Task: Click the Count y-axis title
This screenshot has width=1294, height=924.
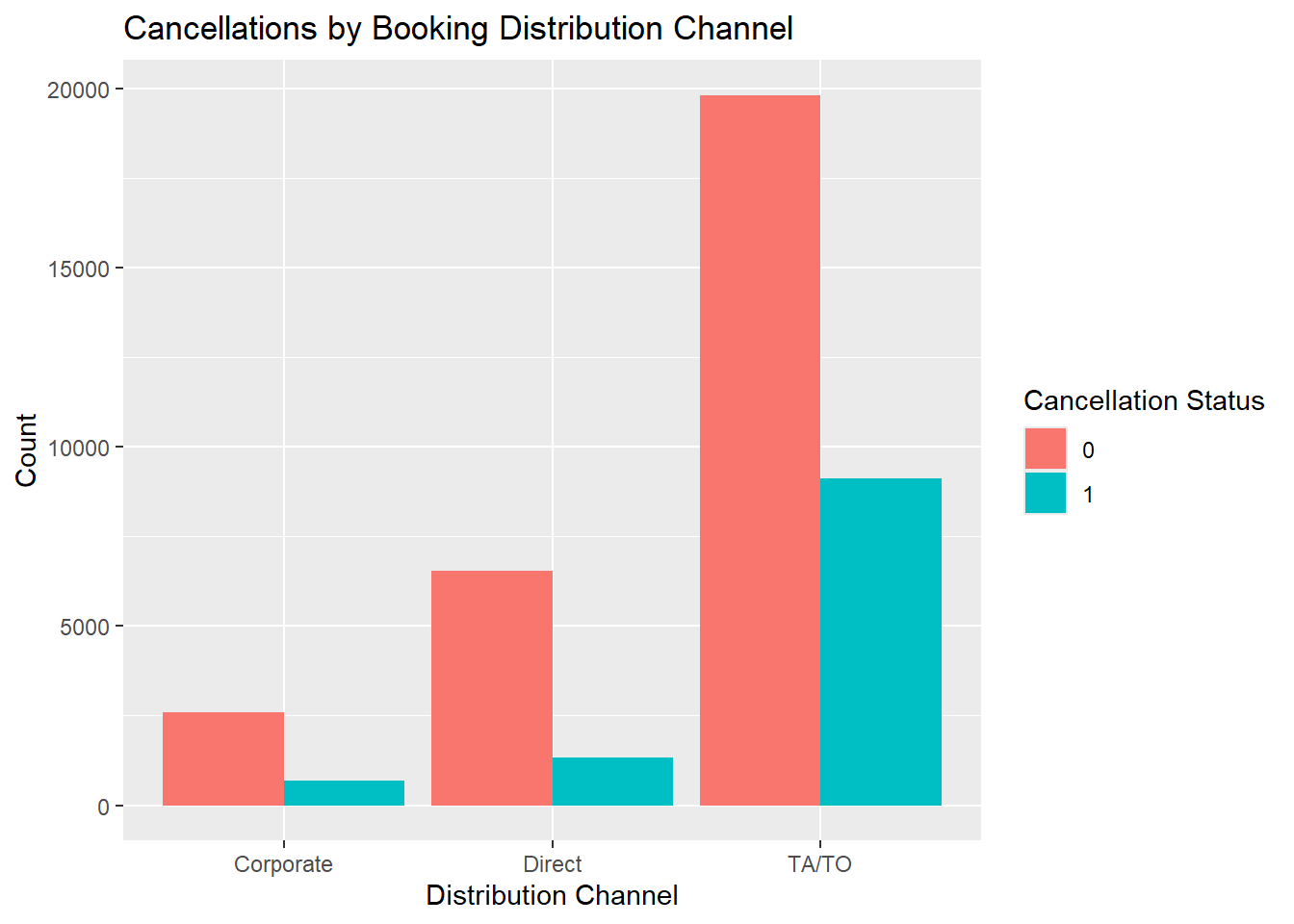Action: (26, 450)
